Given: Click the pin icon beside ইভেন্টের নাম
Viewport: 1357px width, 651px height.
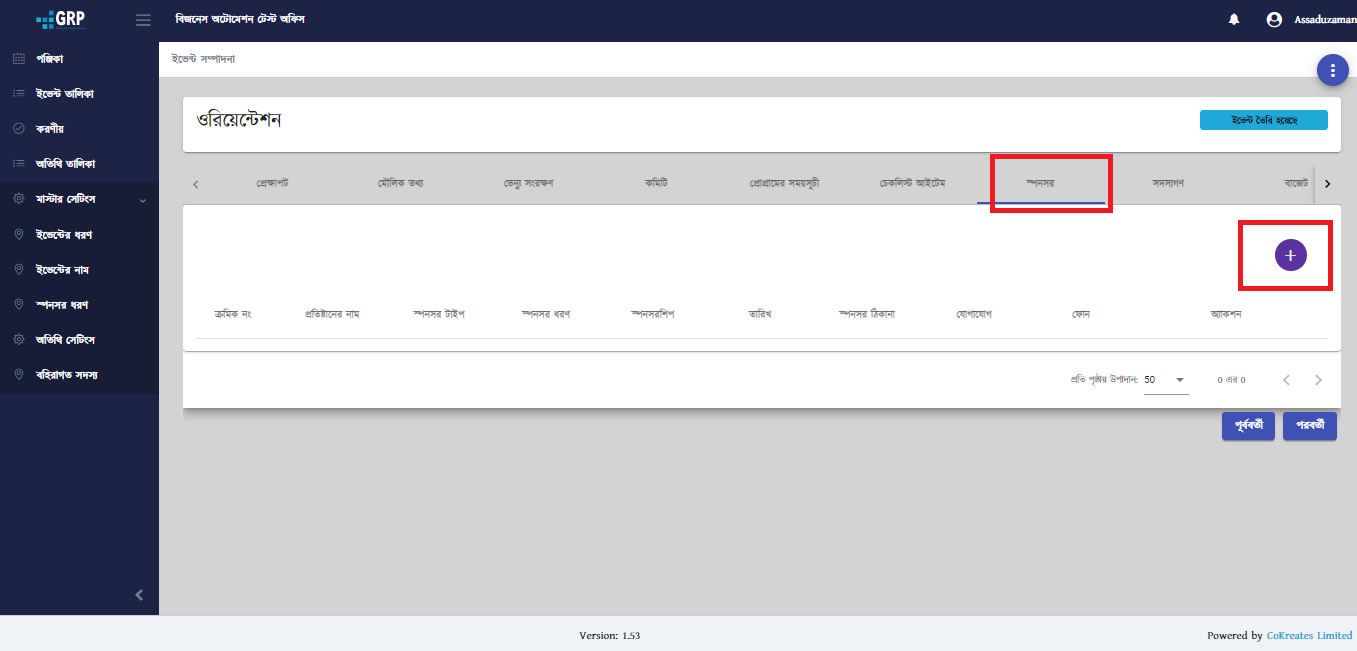Looking at the screenshot, I should tap(18, 270).
